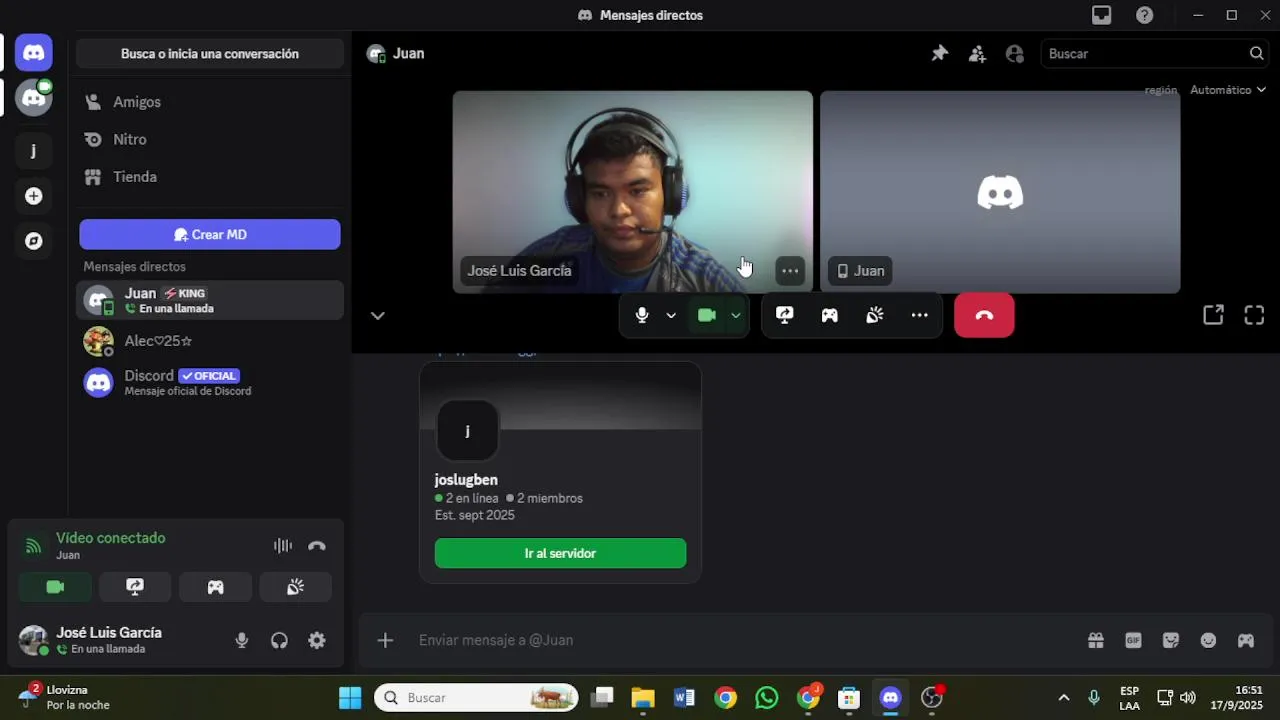The height and width of the screenshot is (720, 1280).
Task: Deafen audio with headphones icon
Action: point(279,641)
